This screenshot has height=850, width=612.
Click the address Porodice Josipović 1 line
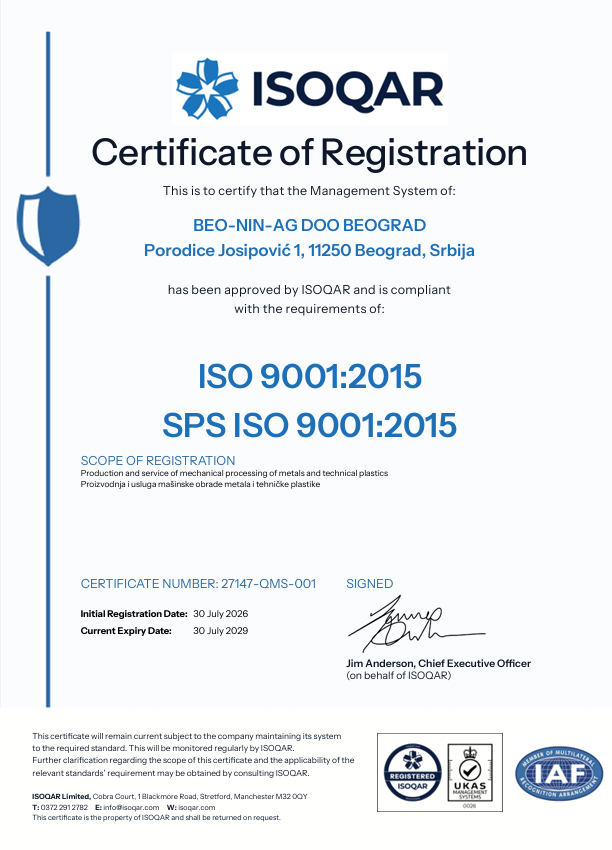tap(310, 250)
